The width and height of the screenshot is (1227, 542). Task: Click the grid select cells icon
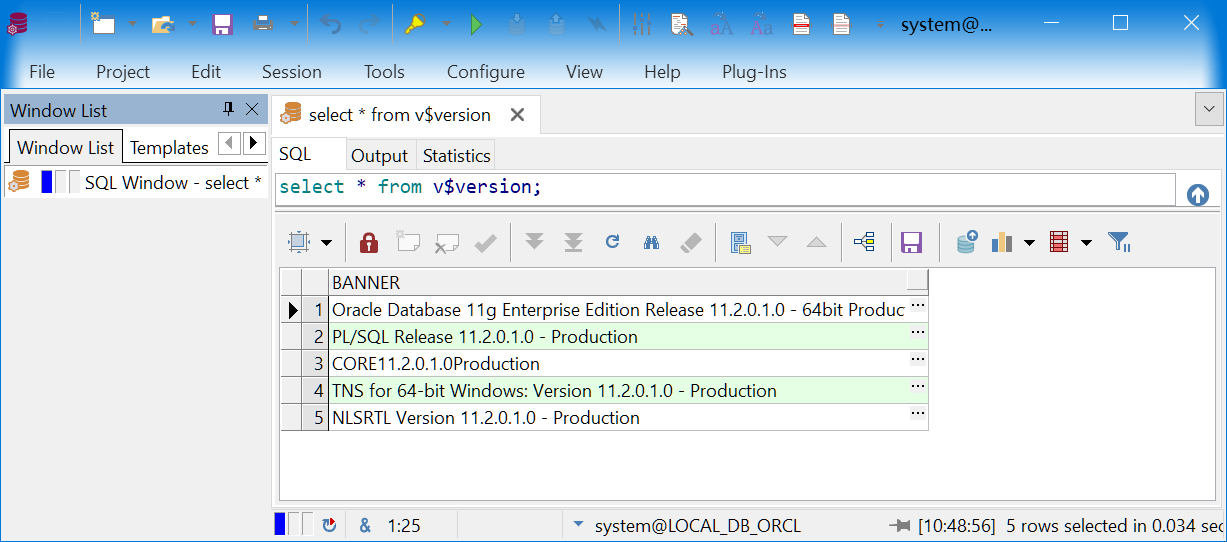pos(299,242)
